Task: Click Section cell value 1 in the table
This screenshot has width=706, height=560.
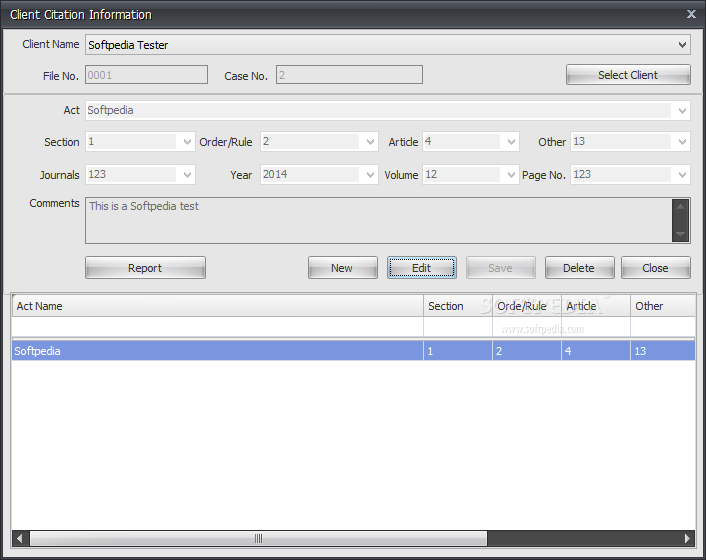Action: tap(458, 351)
